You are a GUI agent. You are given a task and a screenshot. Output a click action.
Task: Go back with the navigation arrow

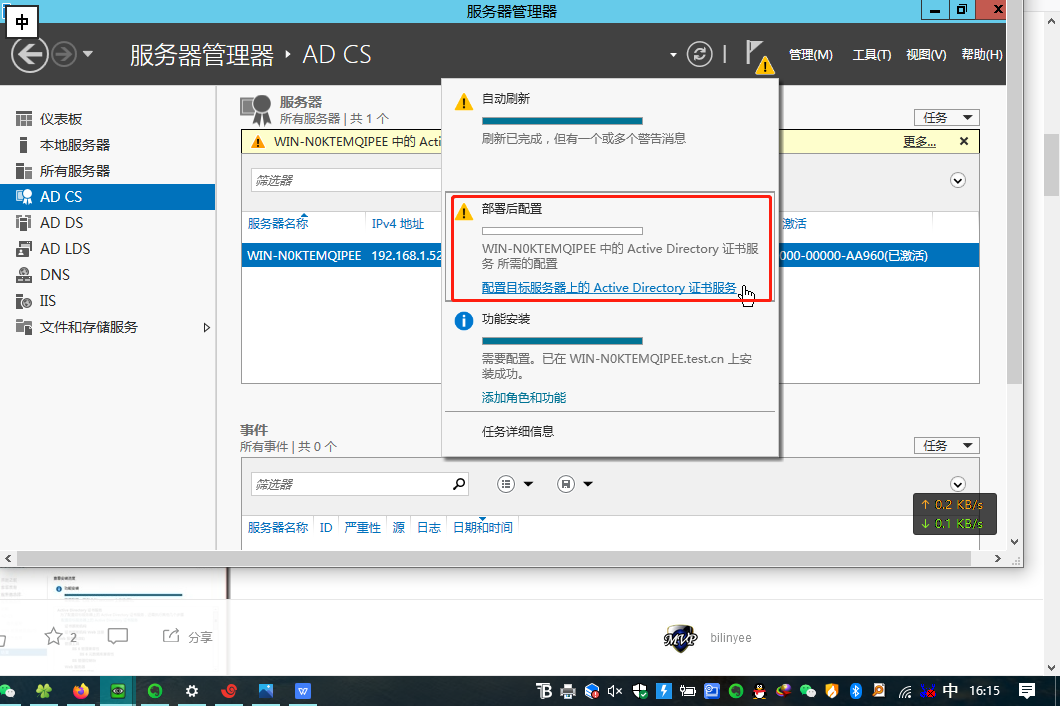[x=30, y=54]
